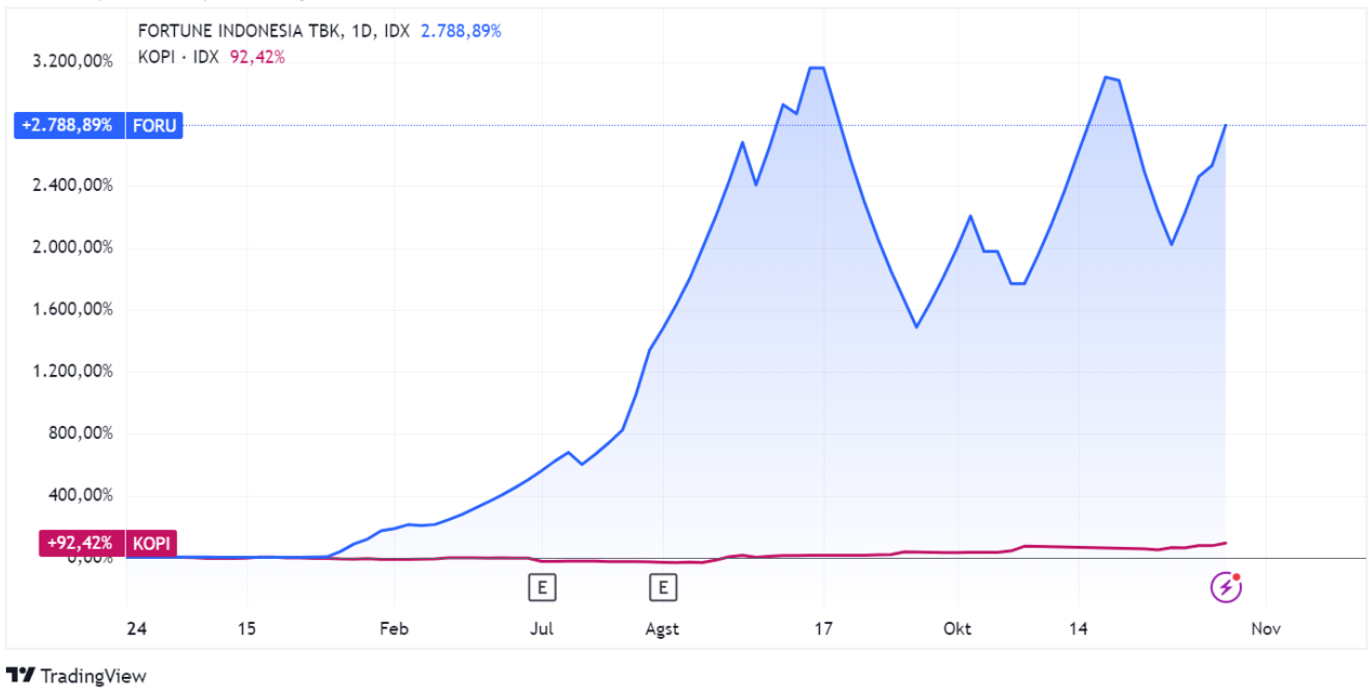Select the pink KOPI price label
This screenshot has height=690, width=1369.
coord(107,543)
